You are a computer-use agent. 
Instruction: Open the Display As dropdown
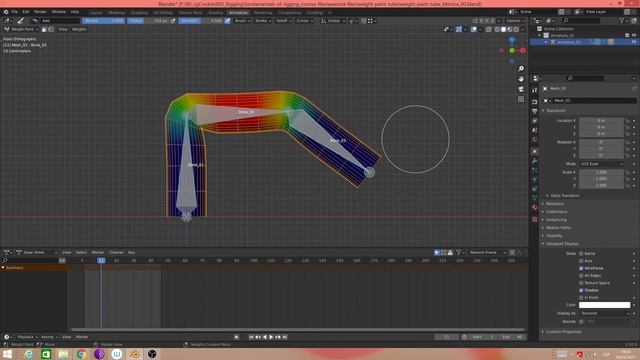(x=604, y=313)
